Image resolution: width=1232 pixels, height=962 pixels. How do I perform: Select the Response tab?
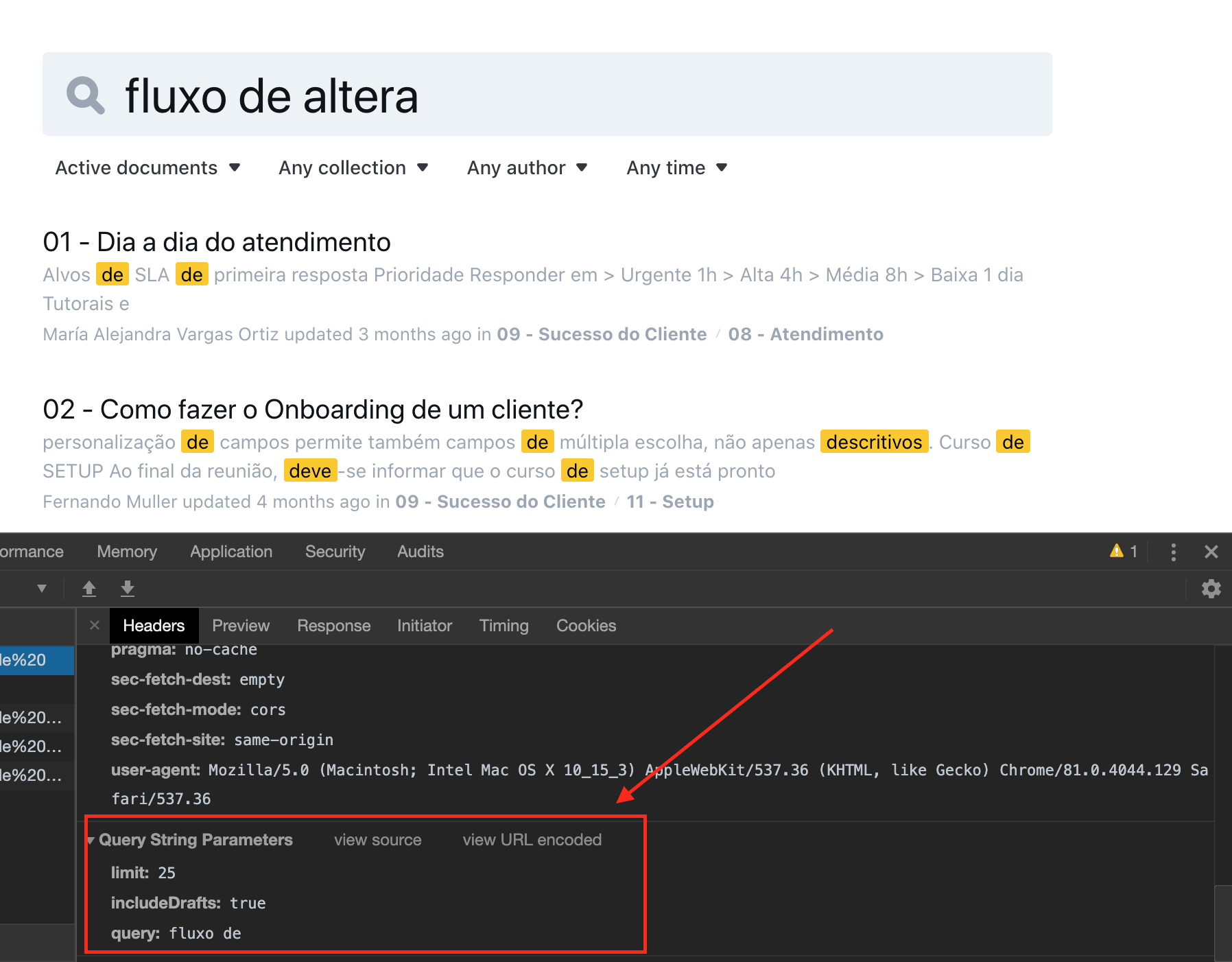(x=334, y=626)
